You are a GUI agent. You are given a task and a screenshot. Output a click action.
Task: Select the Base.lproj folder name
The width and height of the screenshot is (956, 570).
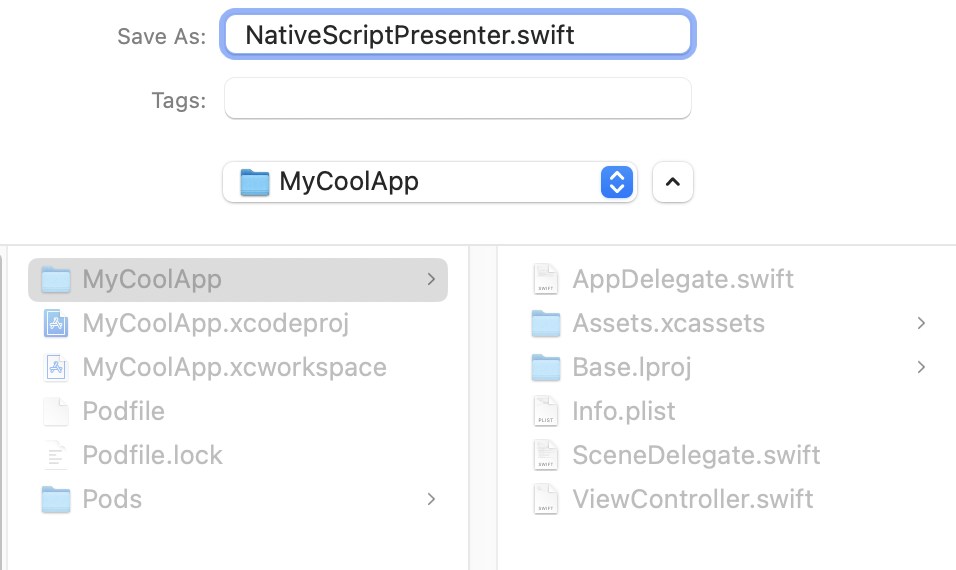click(632, 367)
